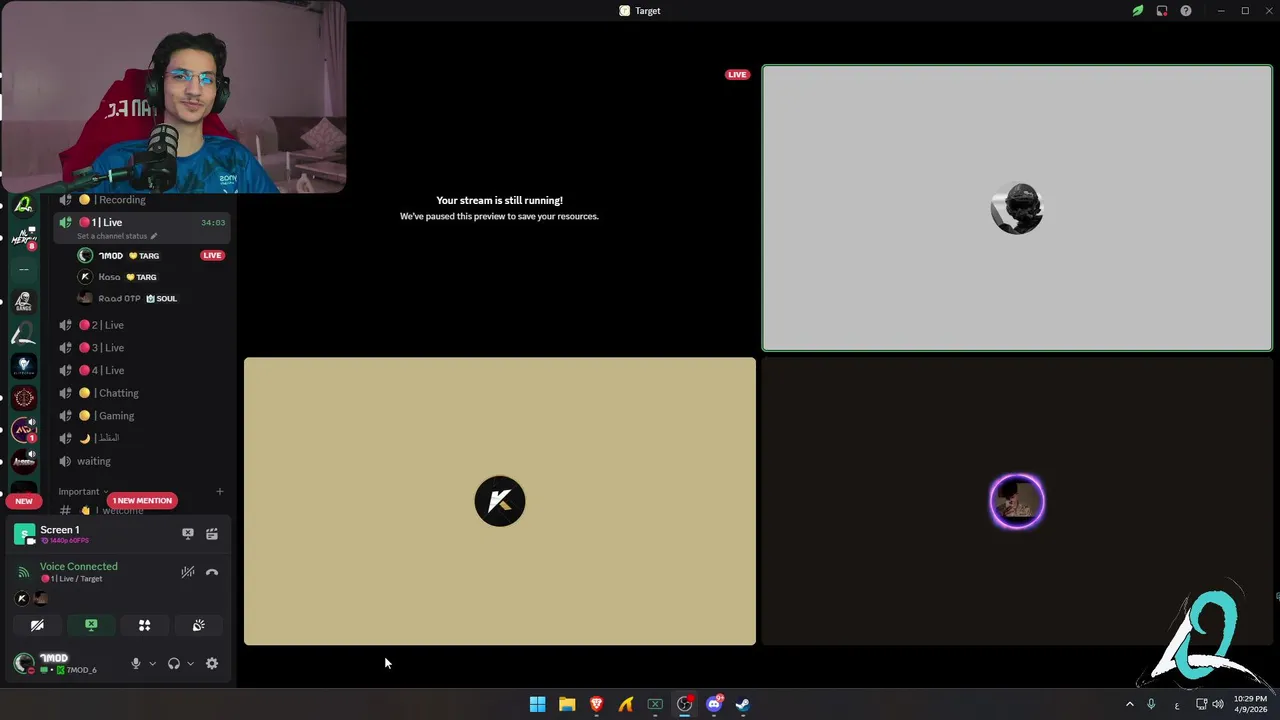Screen dimensions: 1280x720
Task: Open the Activities launcher button
Action: tap(144, 625)
